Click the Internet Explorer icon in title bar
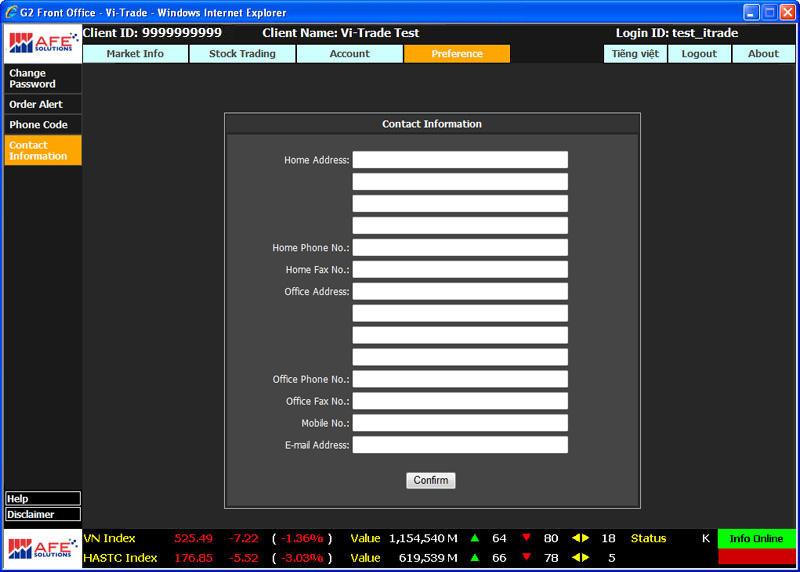Viewport: 800px width, 572px height. point(11,12)
